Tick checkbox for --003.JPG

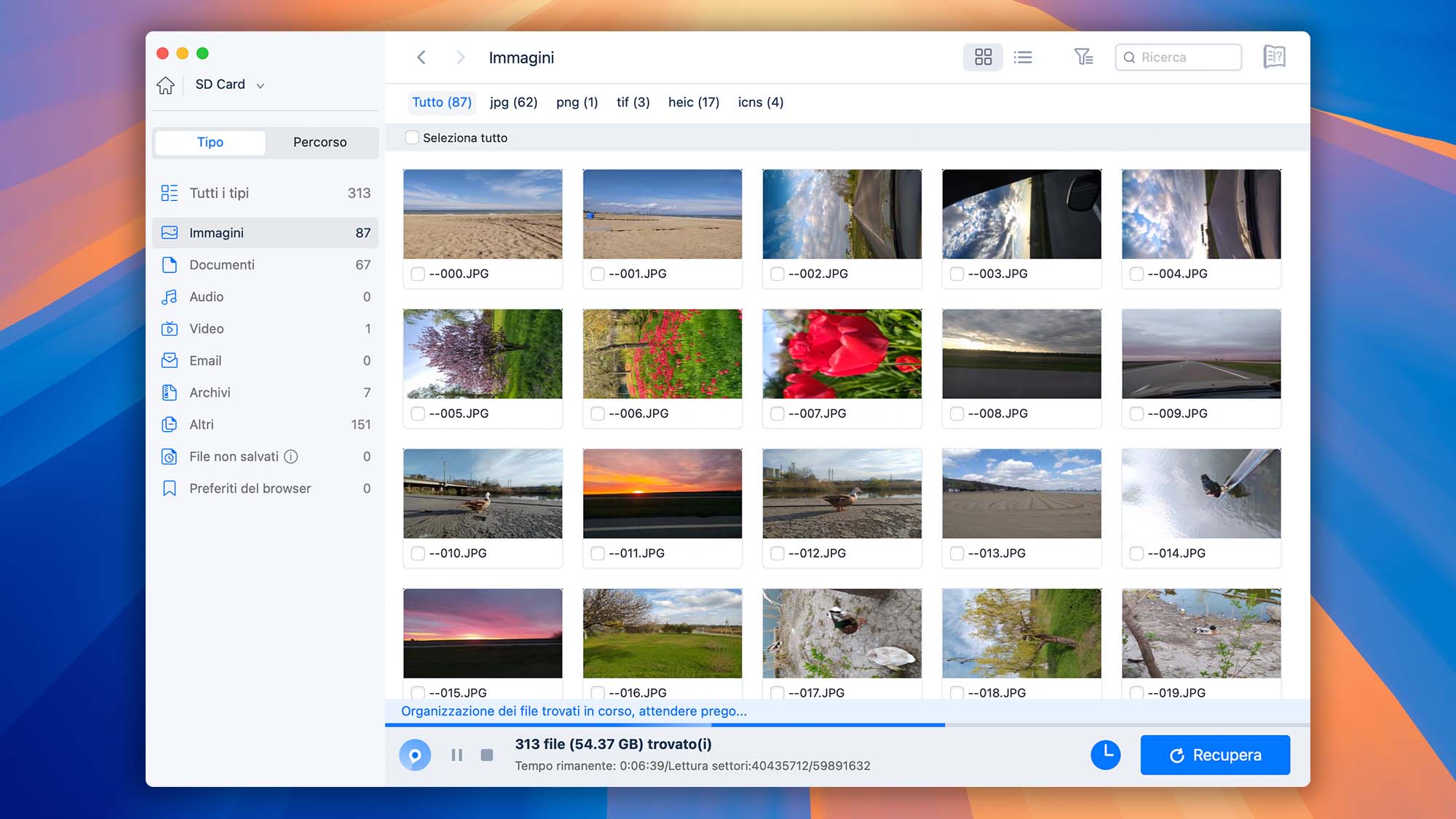pyautogui.click(x=957, y=274)
